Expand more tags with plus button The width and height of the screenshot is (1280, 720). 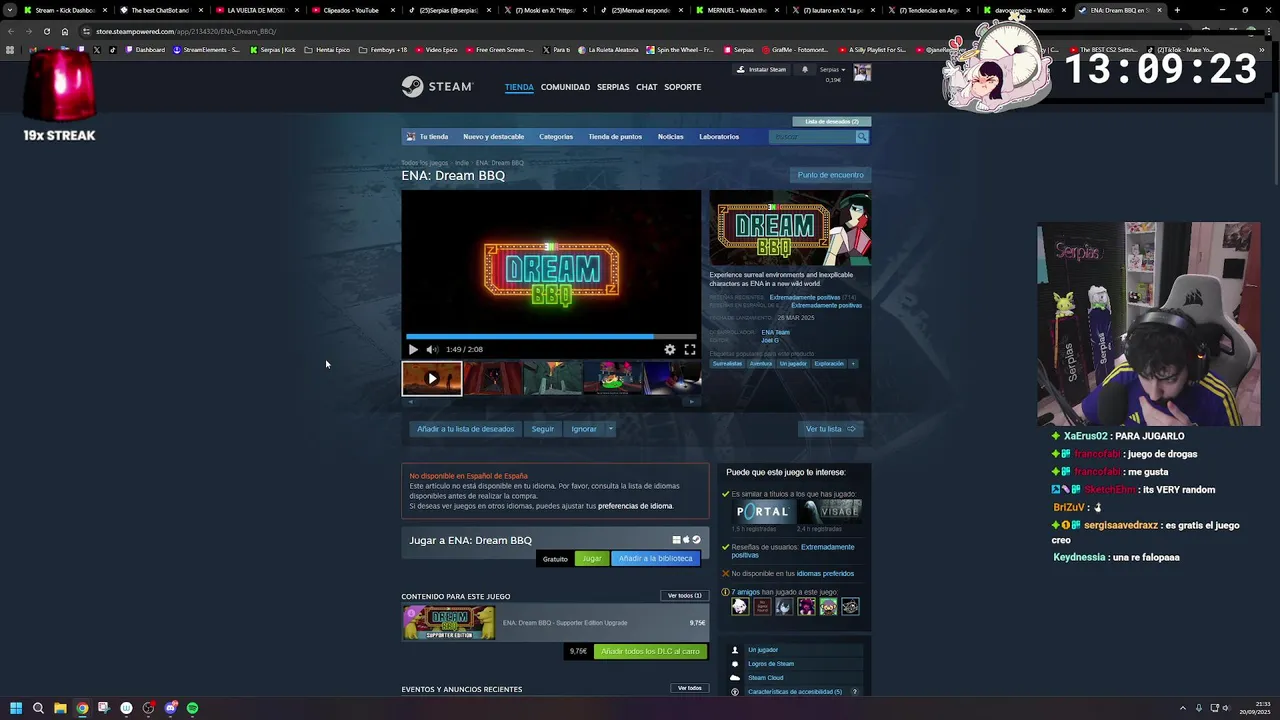[853, 364]
